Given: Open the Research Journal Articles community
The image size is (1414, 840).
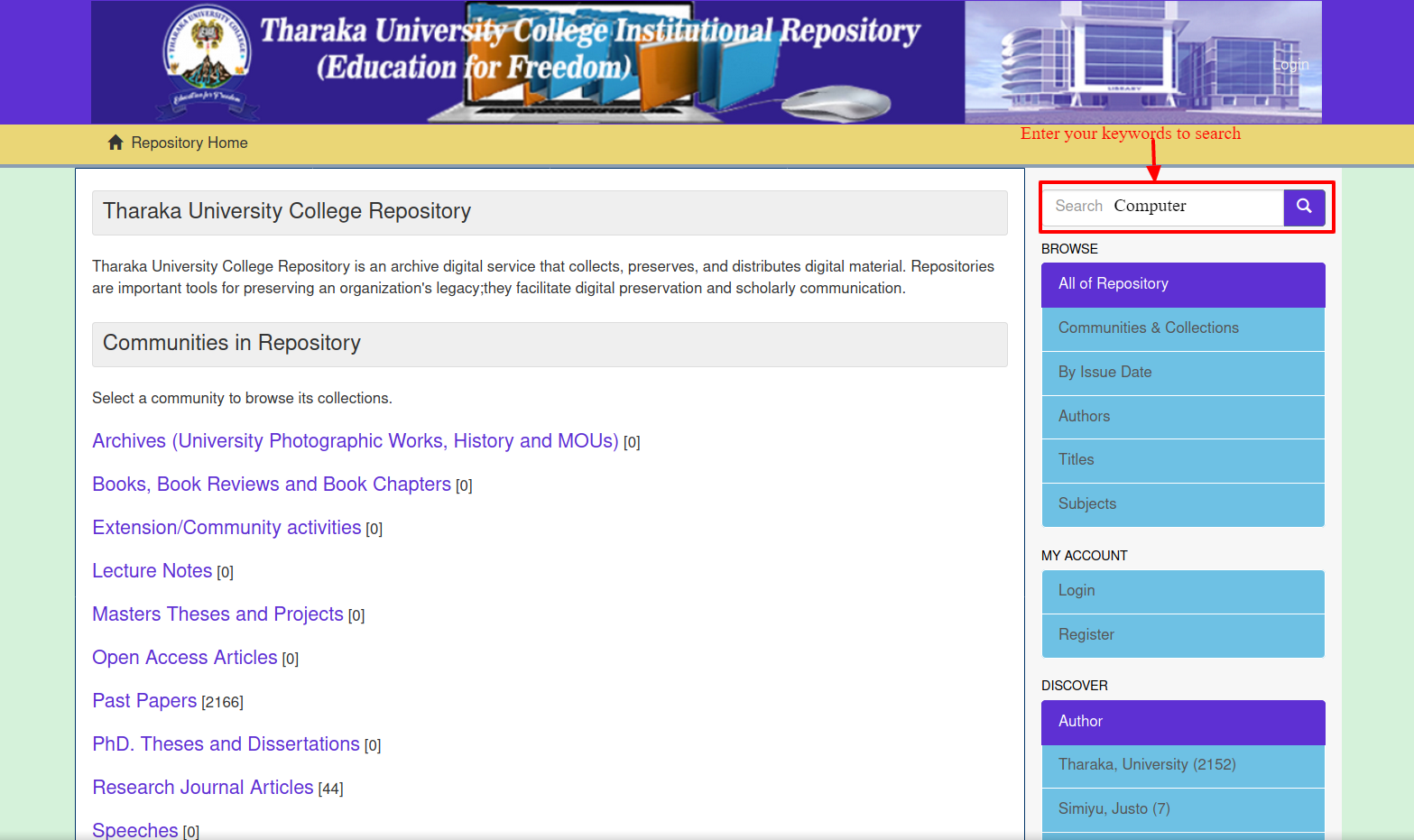Looking at the screenshot, I should (203, 788).
